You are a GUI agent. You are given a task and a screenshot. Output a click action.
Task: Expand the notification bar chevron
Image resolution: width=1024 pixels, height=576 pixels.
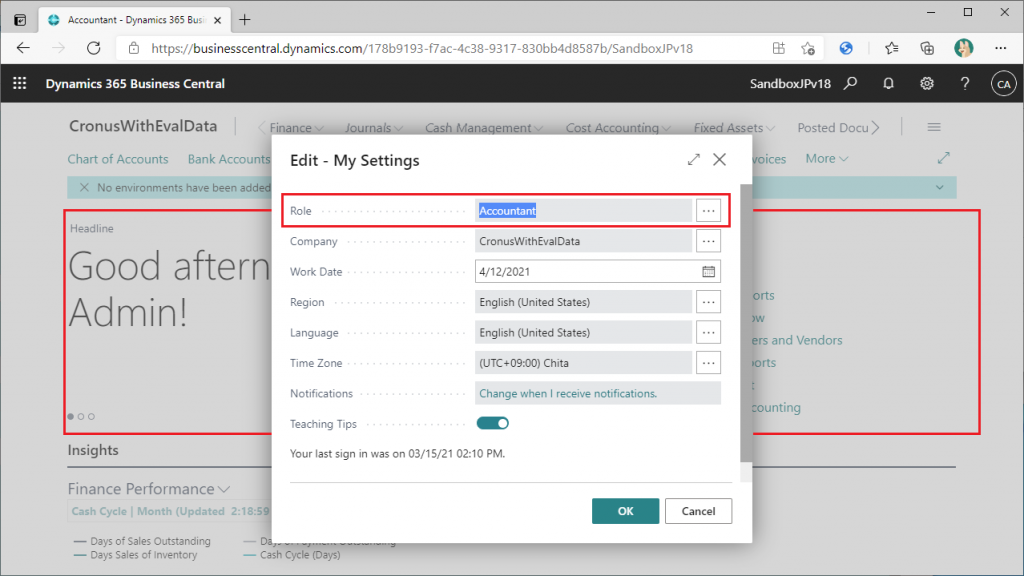pos(939,187)
